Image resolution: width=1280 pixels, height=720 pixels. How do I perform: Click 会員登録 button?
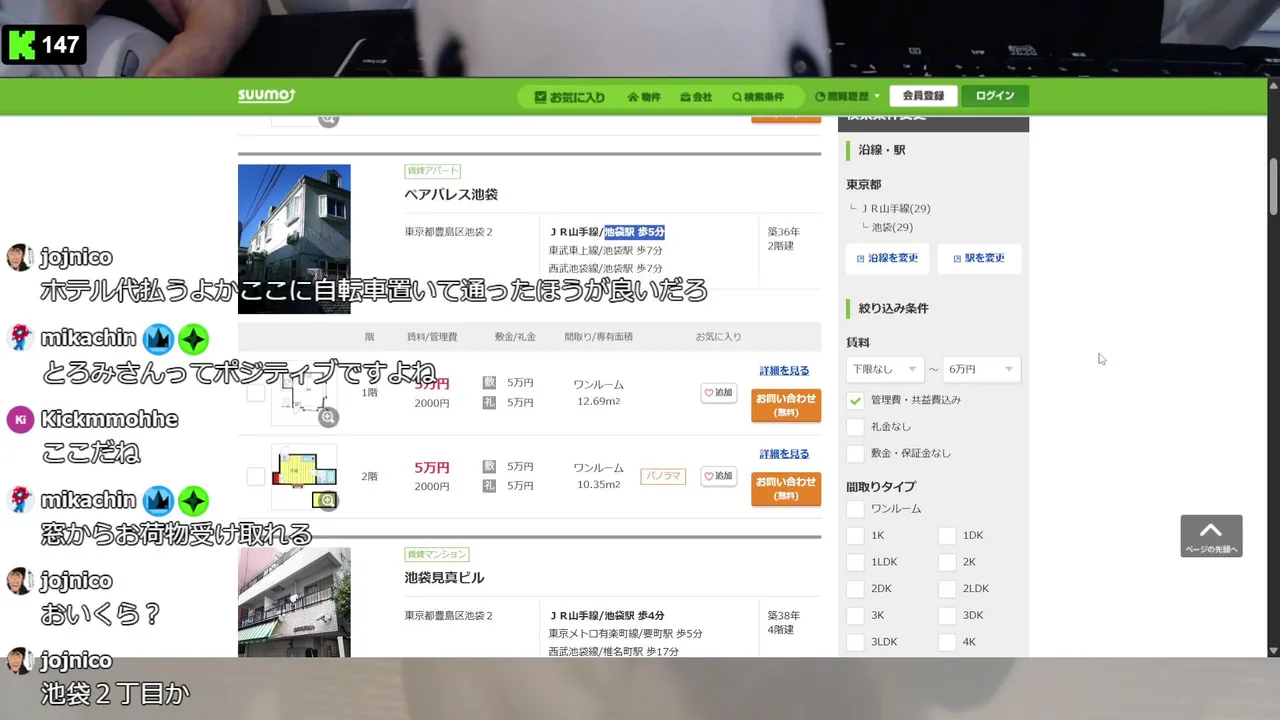coord(923,96)
